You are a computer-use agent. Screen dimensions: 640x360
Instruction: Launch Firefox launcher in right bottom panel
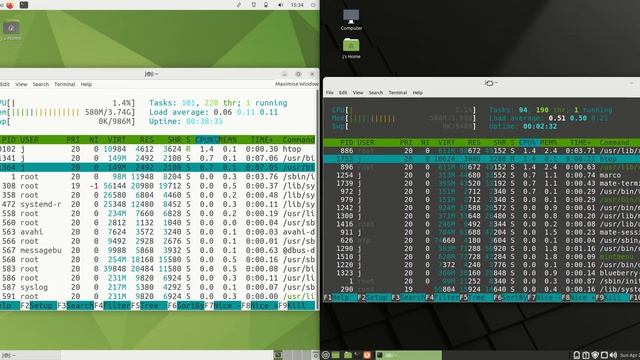click(x=367, y=355)
